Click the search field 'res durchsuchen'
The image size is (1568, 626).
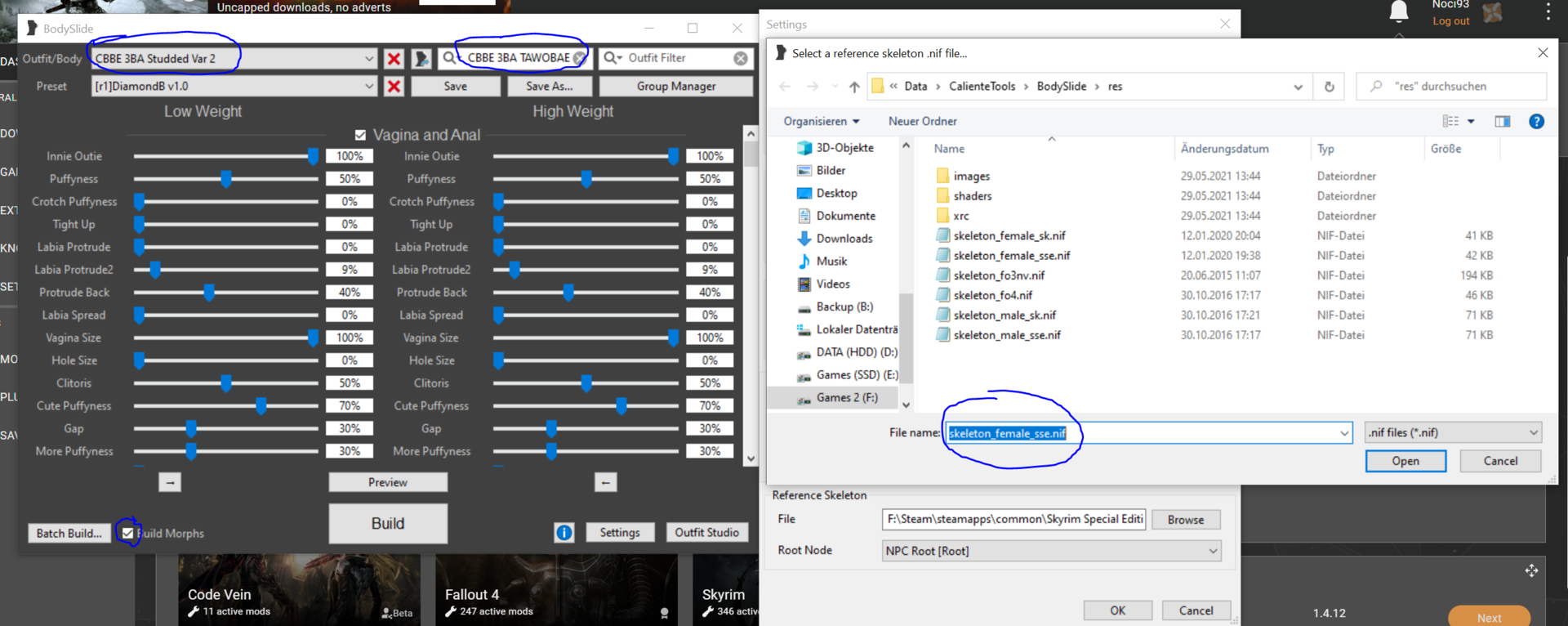click(1451, 87)
